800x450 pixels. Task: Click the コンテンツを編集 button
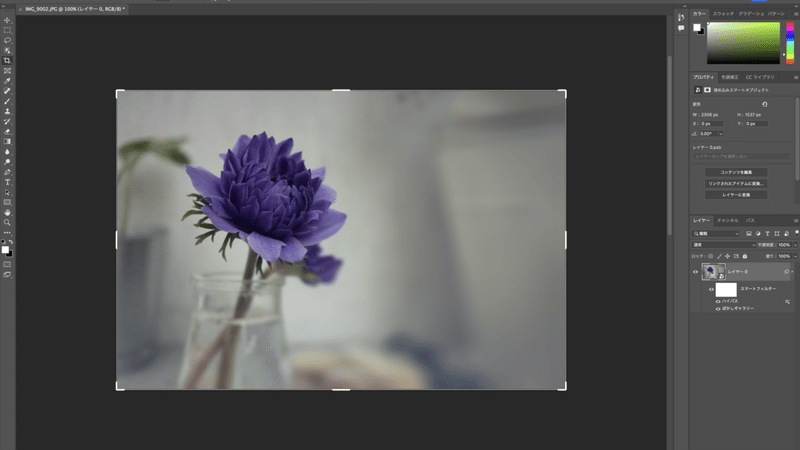click(x=736, y=172)
